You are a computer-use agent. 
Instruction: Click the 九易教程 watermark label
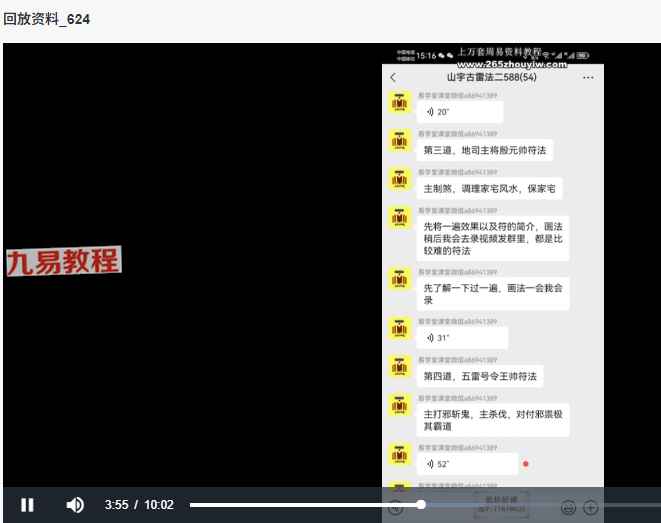pyautogui.click(x=64, y=261)
